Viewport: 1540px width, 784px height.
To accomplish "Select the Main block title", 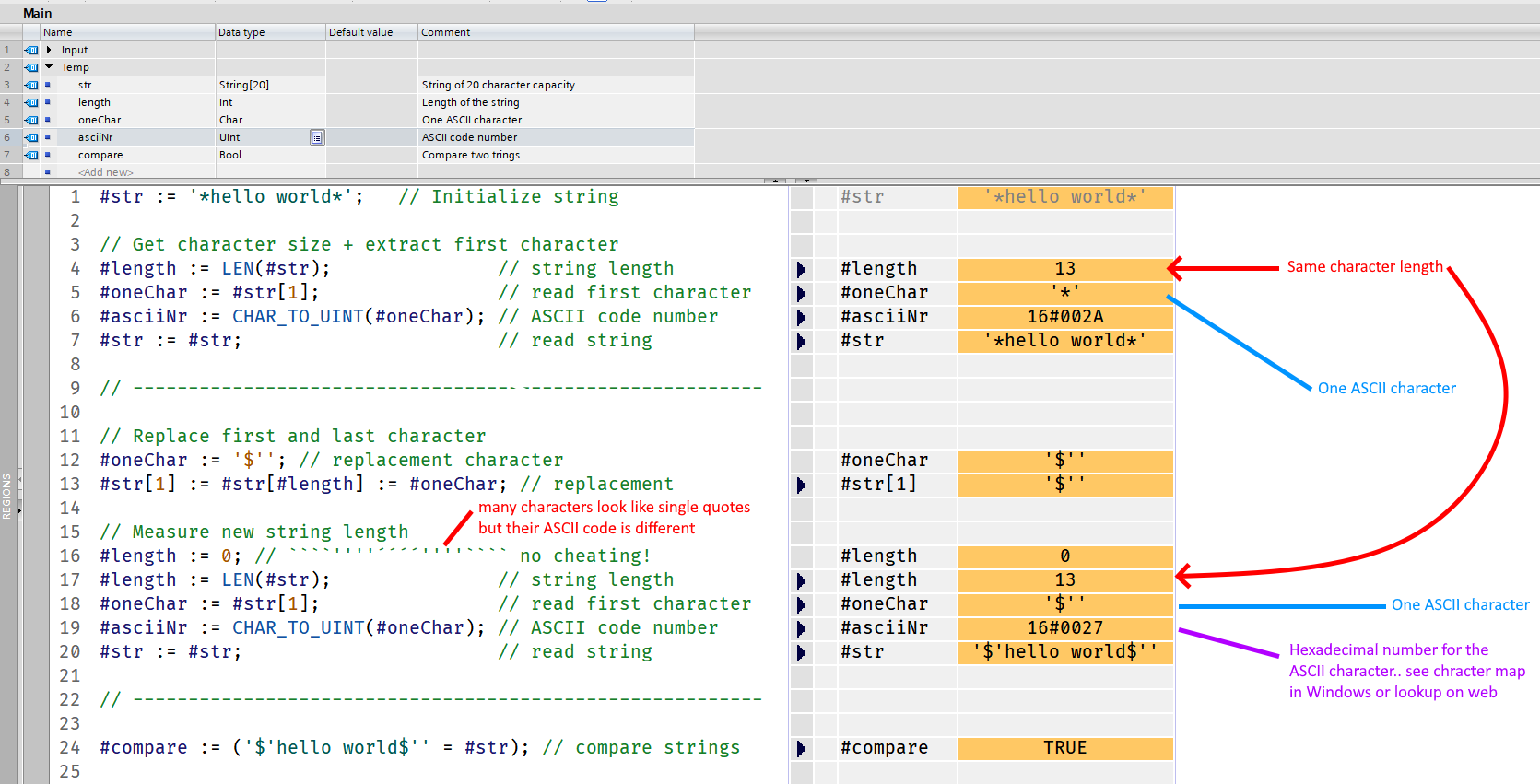I will [38, 13].
